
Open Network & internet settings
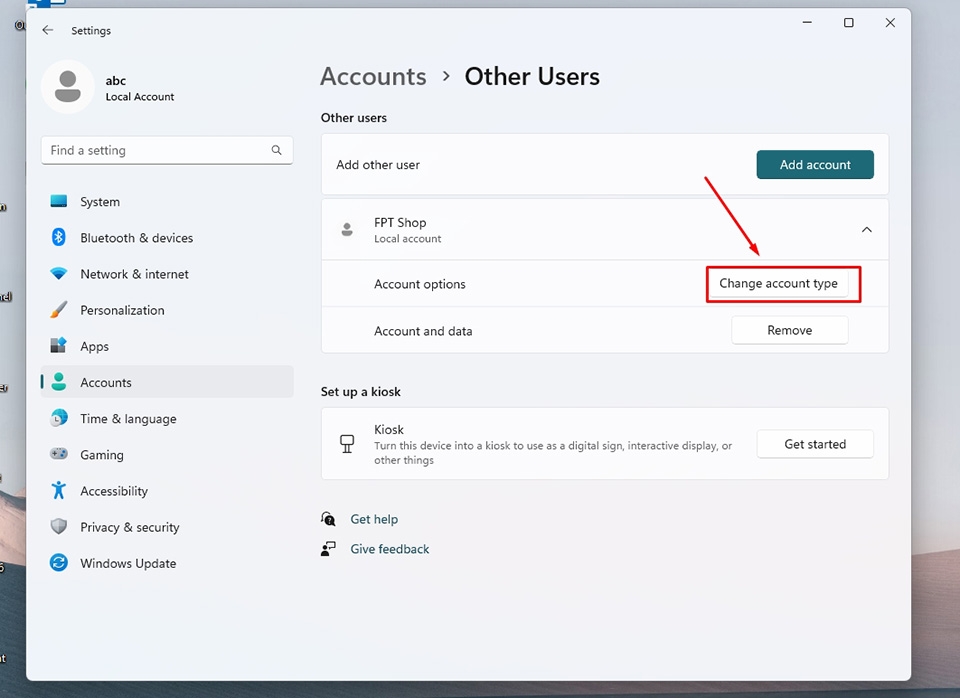(167, 274)
